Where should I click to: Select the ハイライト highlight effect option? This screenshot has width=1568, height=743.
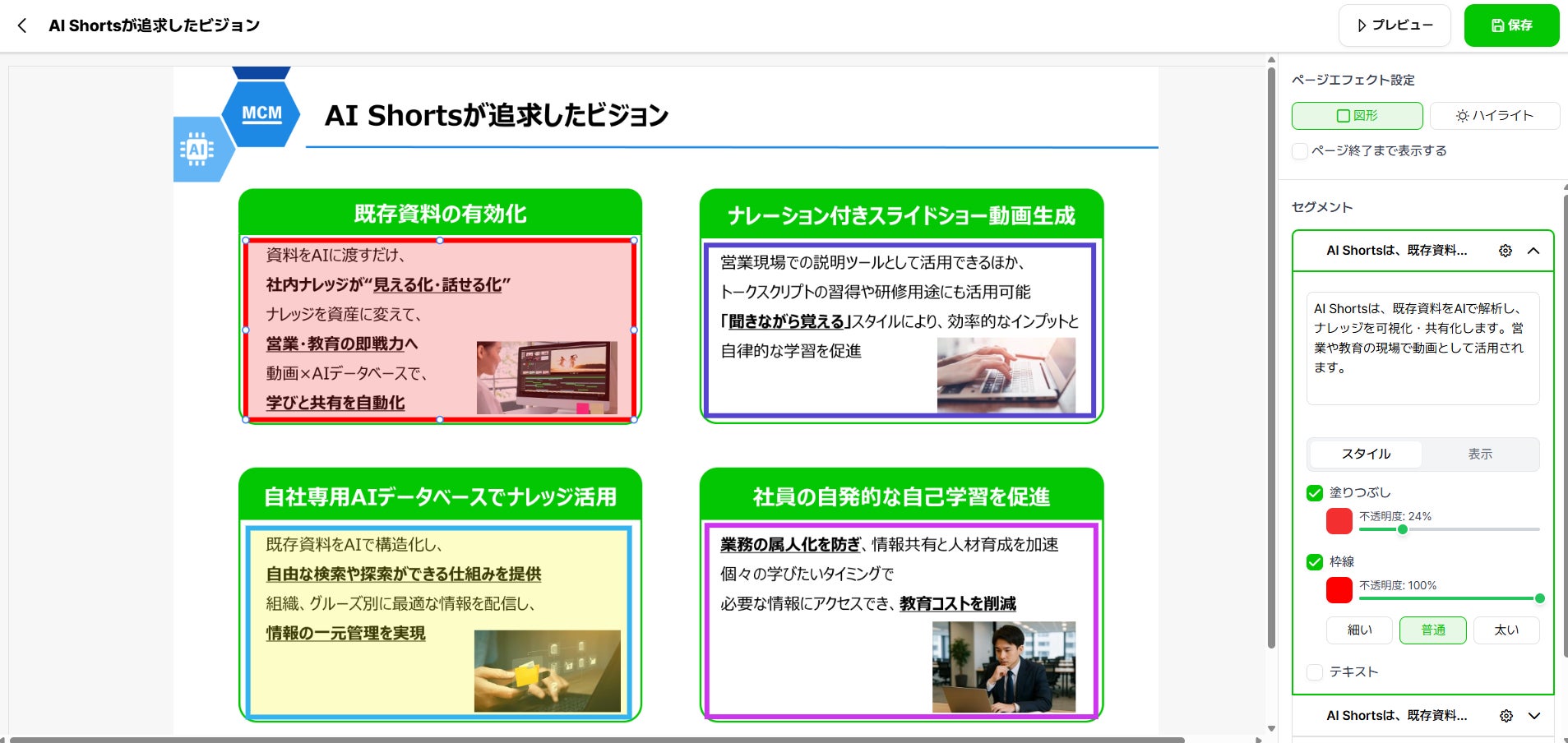click(1494, 116)
